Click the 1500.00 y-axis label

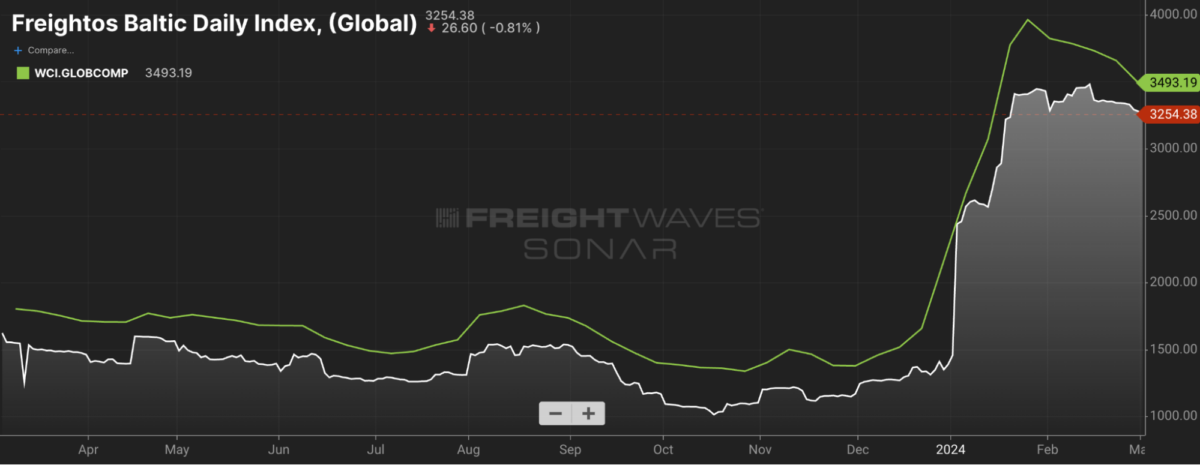[1173, 348]
